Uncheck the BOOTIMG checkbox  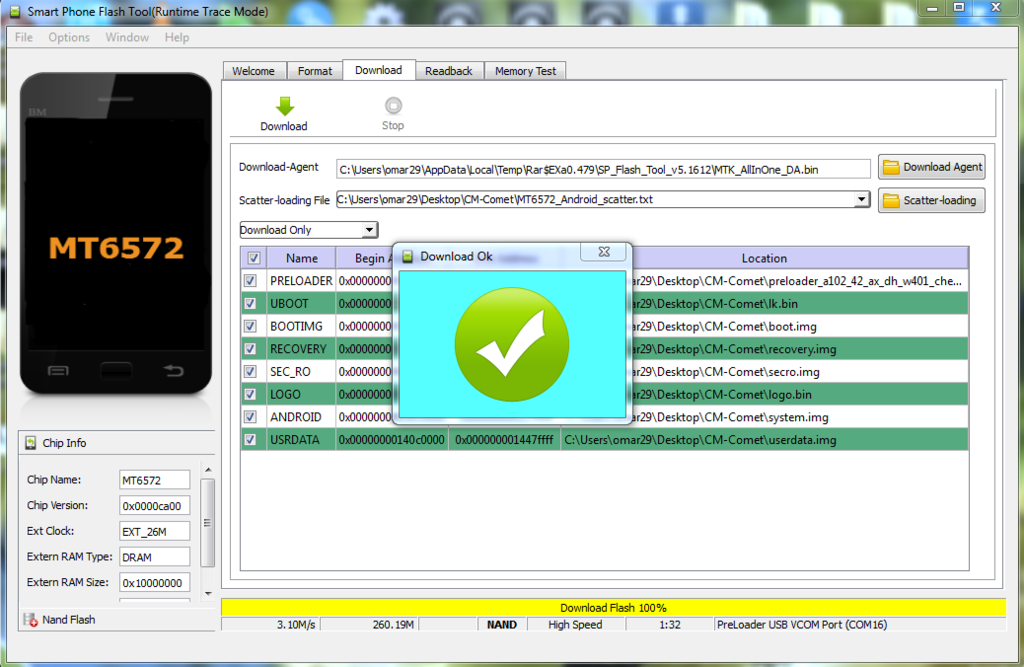(250, 326)
